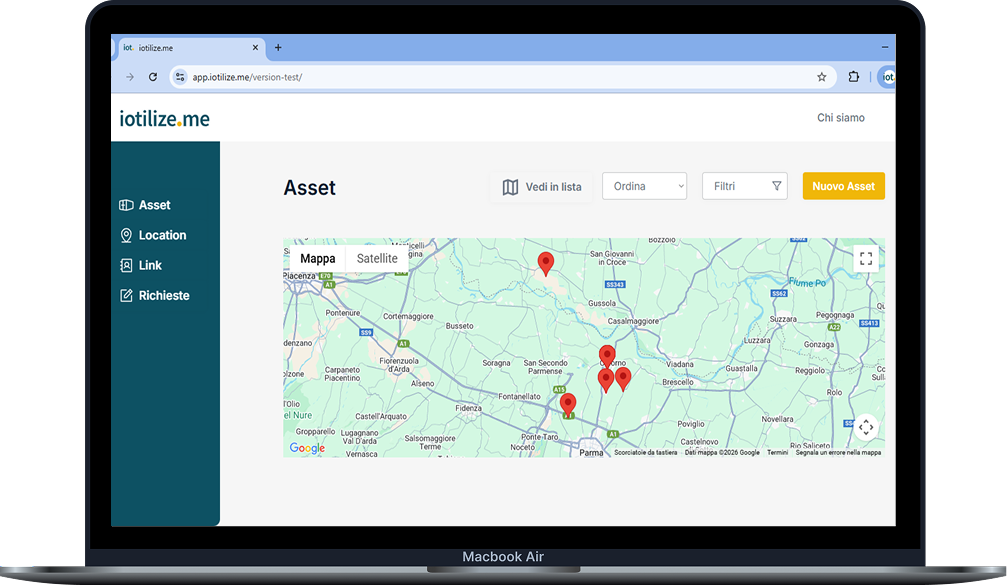Reload the page
Viewport: 1007px width, 585px height.
(x=153, y=77)
